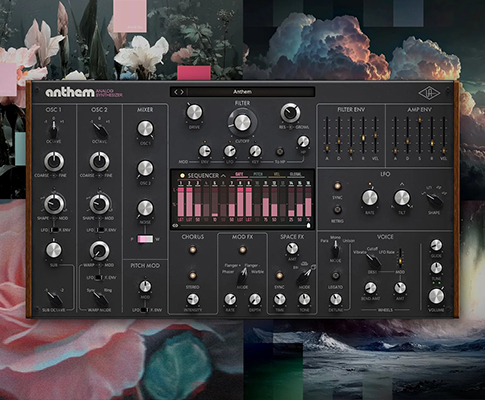This screenshot has width=485, height=400.
Task: Toggle Pitch Mod LFO / F.ENV source switch
Action: [145, 310]
